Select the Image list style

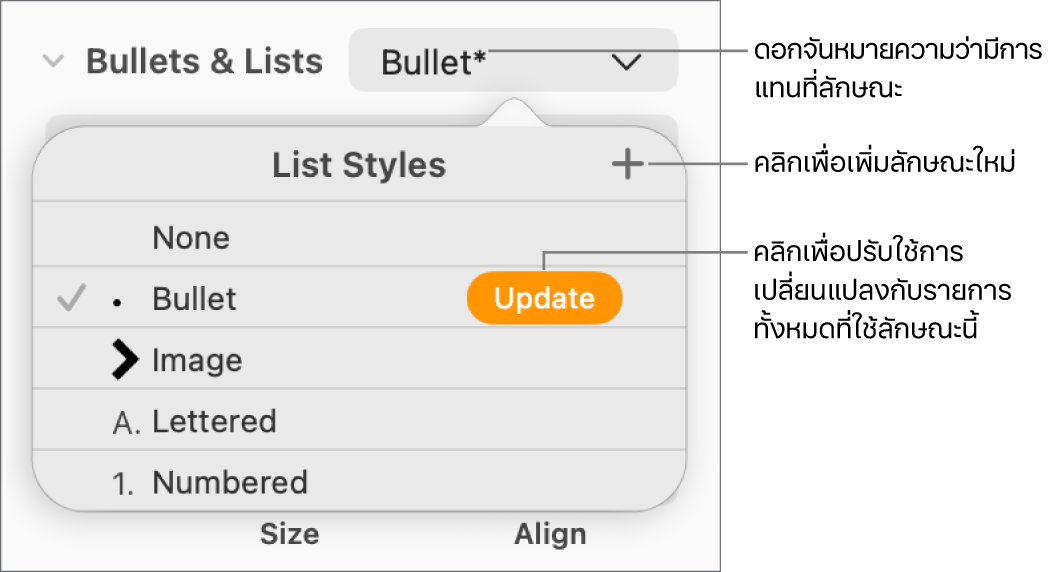coord(197,360)
